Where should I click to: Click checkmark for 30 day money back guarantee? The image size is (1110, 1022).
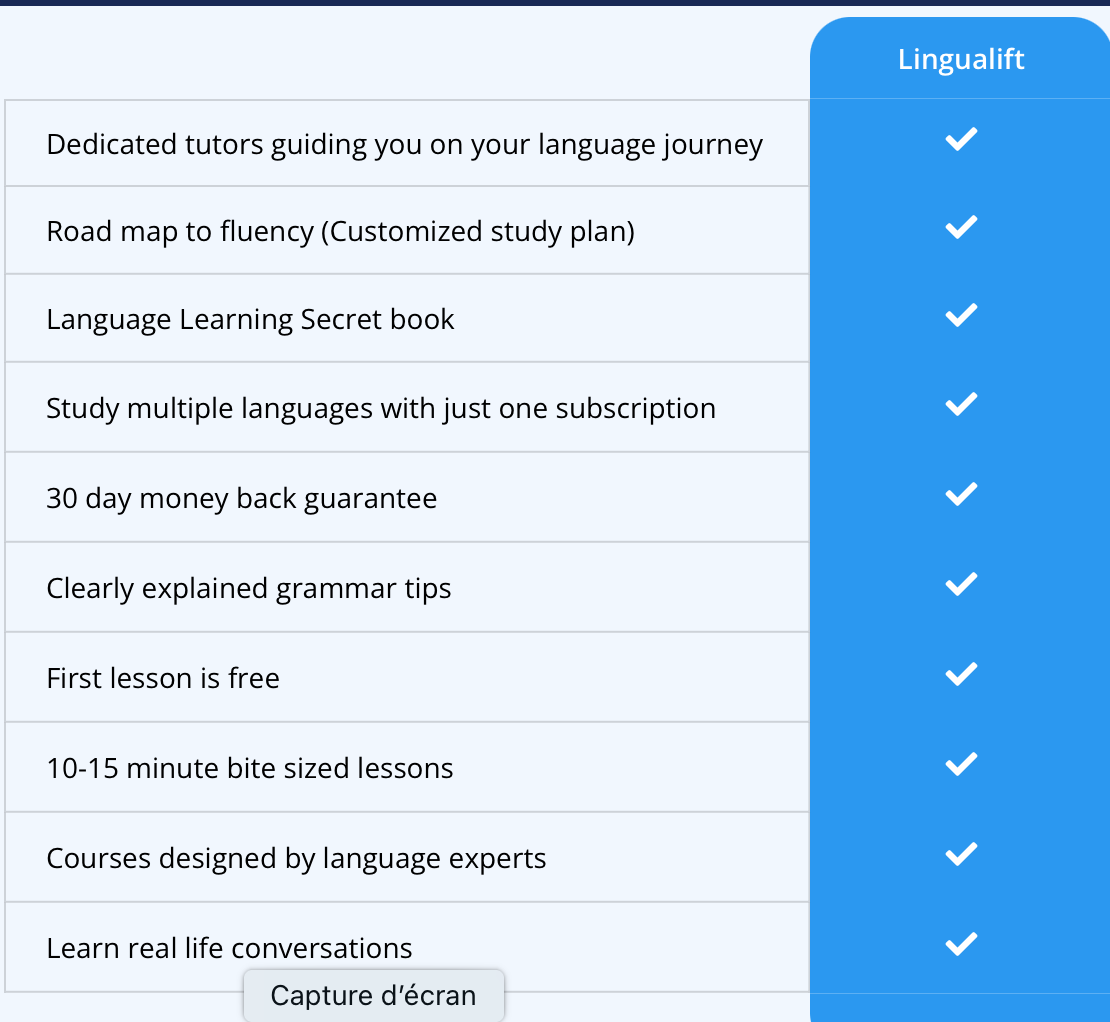(x=960, y=494)
